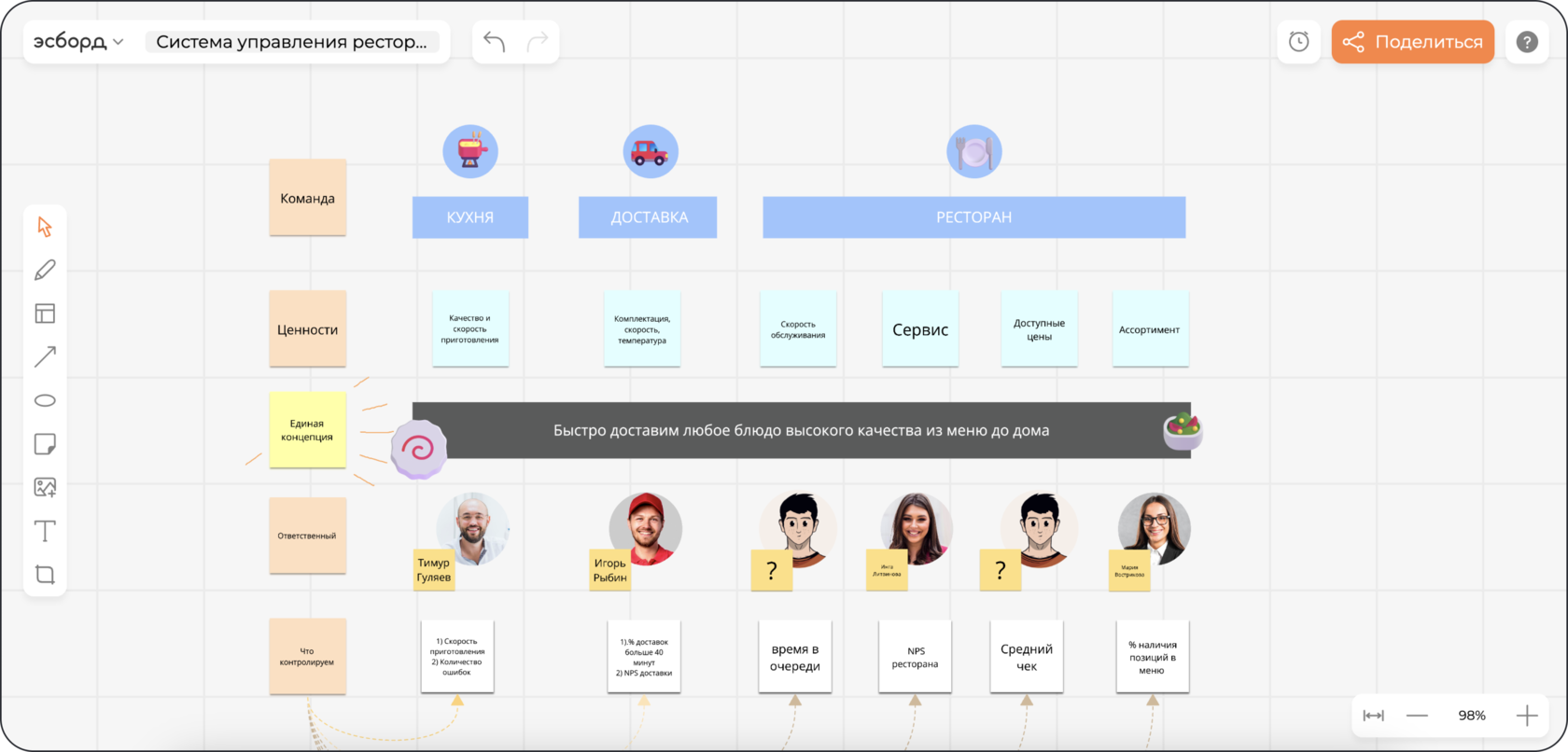Click the board title field
The height and width of the screenshot is (752, 1568).
(291, 42)
